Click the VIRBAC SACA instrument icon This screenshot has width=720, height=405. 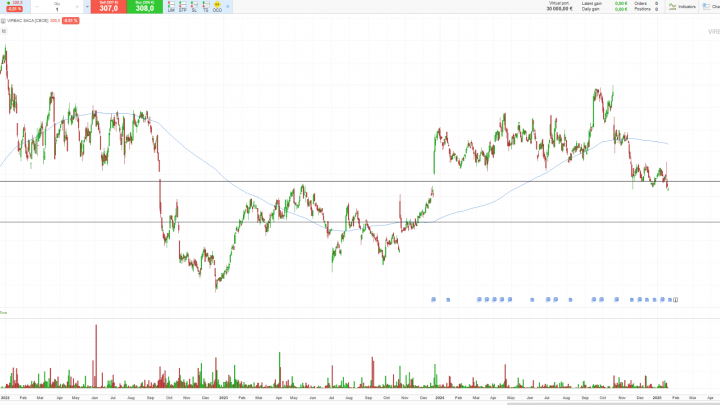pos(4,20)
